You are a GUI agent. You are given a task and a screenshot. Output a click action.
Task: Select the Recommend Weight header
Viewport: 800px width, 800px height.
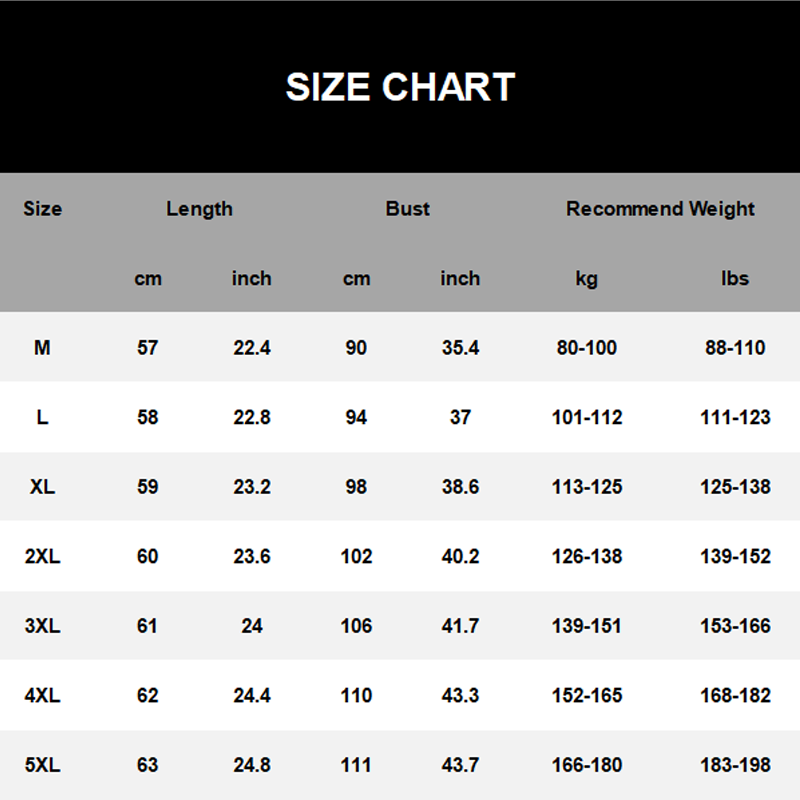point(660,209)
